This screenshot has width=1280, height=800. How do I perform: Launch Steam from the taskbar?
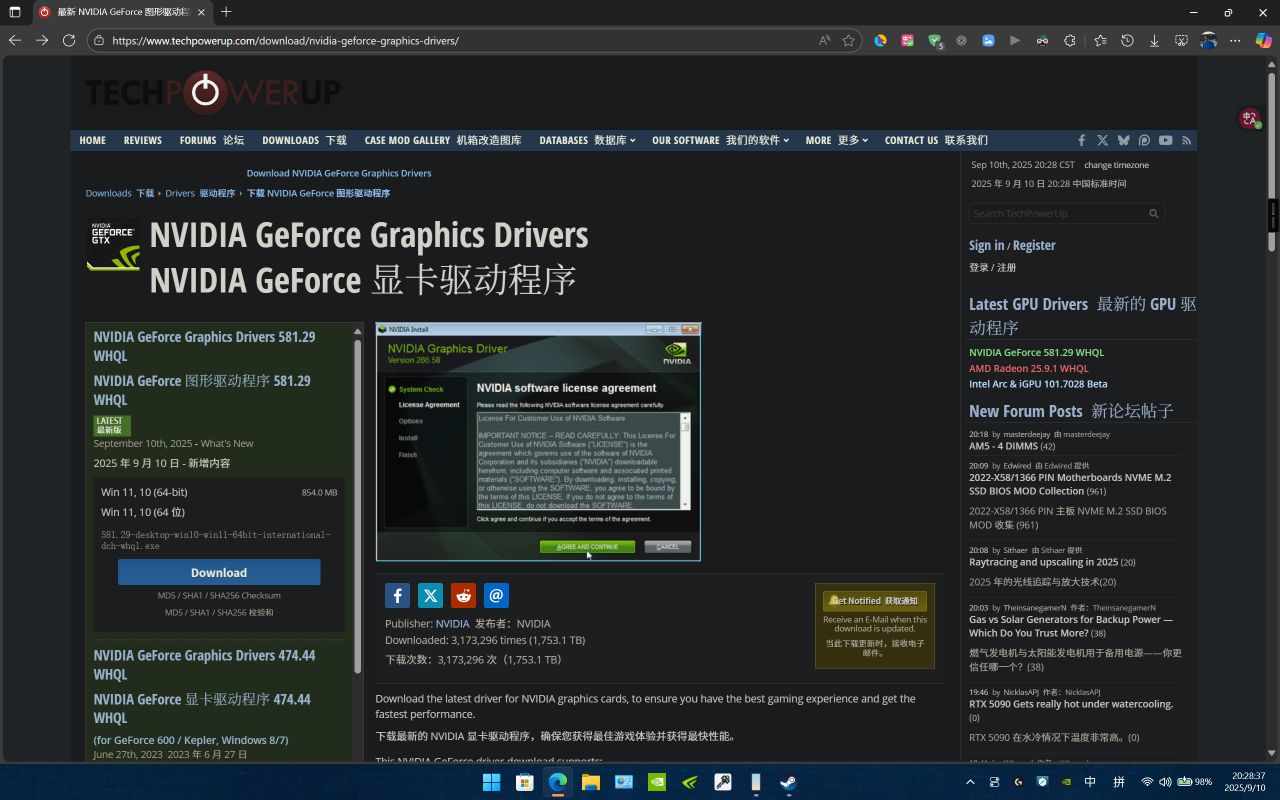(x=788, y=782)
